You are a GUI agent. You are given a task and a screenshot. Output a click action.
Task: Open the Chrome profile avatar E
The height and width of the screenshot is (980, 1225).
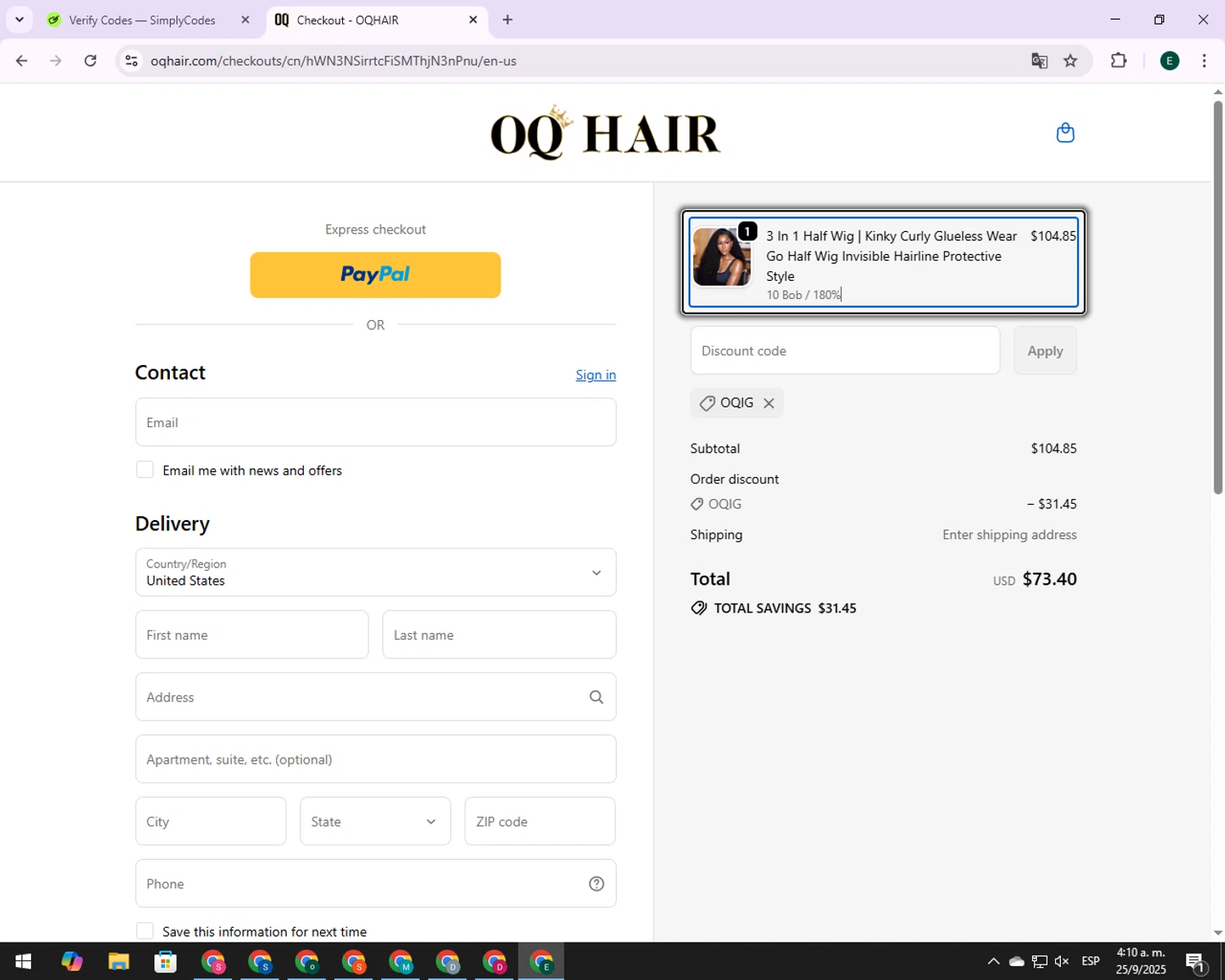click(x=1169, y=60)
